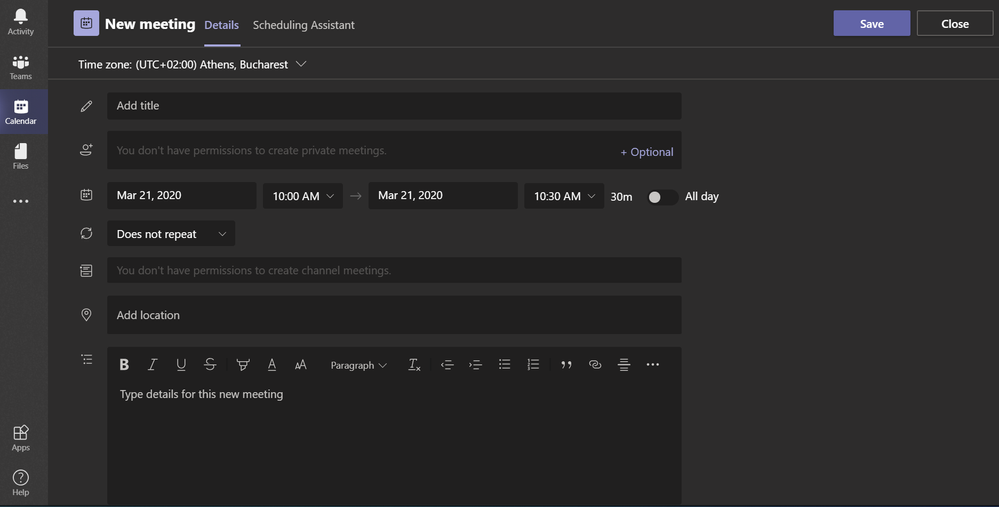Image resolution: width=999 pixels, height=507 pixels.
Task: Switch to the Scheduling Assistant tab
Action: 303,25
